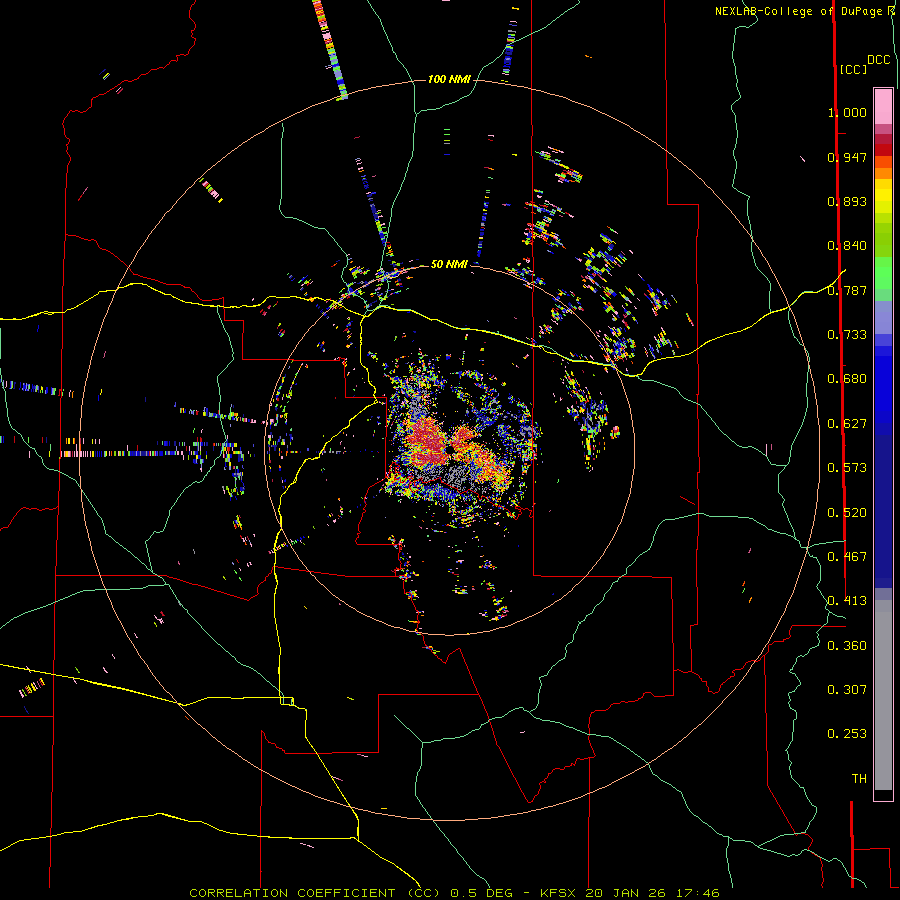Click the 0.893 legend value
Viewport: 900px width, 900px height.
tap(847, 201)
